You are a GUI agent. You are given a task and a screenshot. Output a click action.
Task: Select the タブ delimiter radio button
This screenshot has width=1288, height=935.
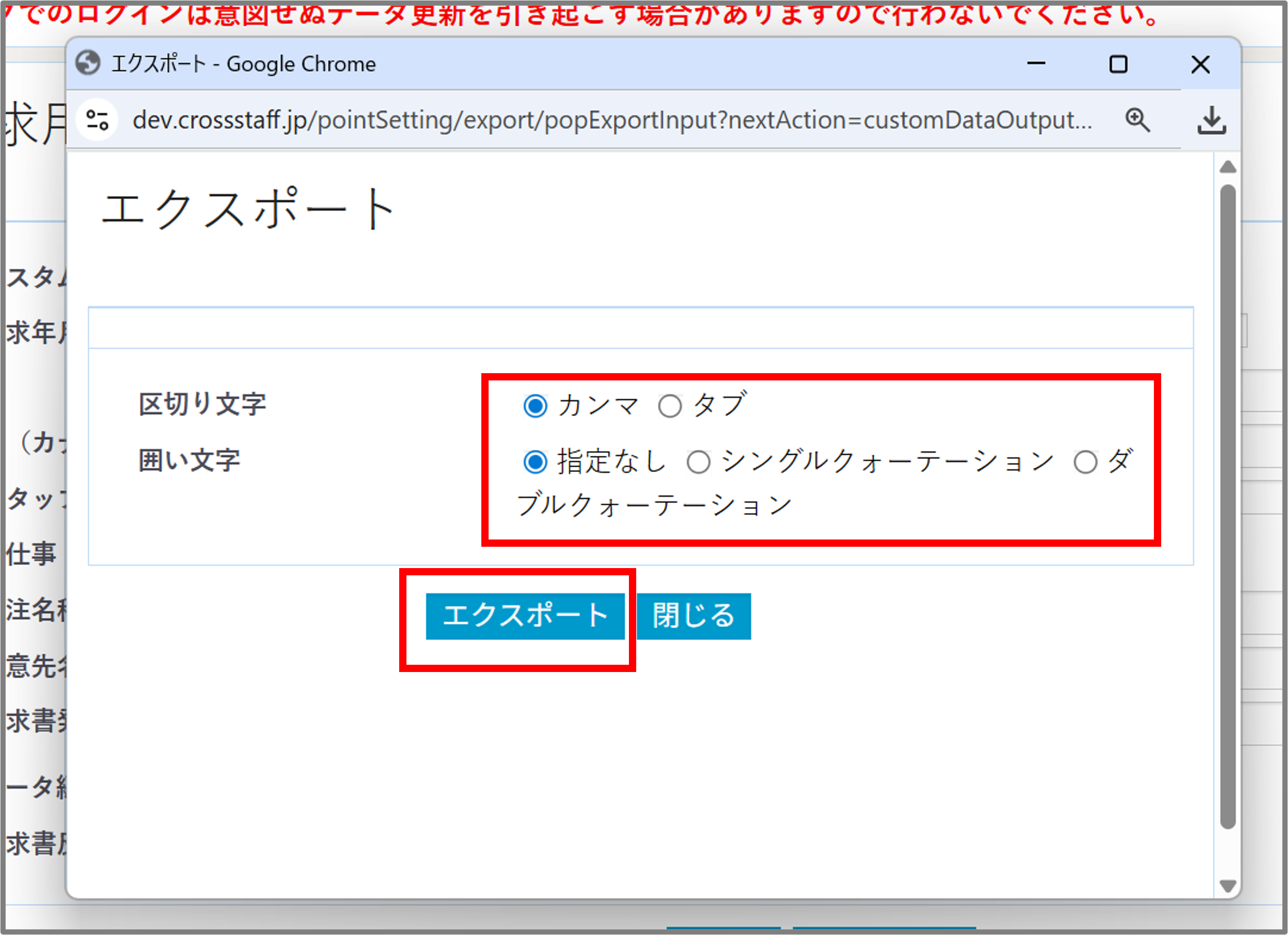[x=669, y=406]
